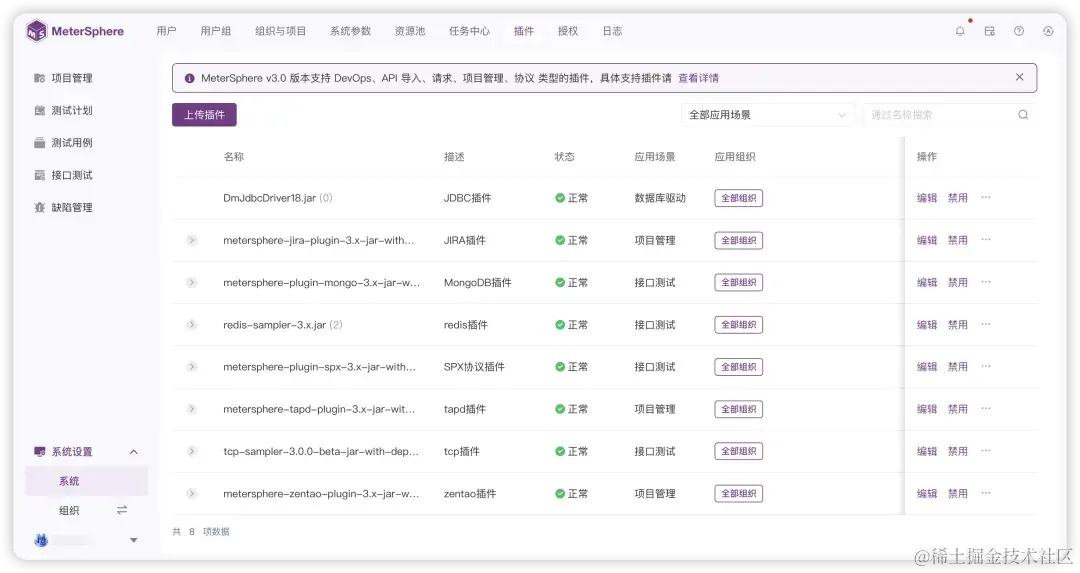Expand the metersphere-tapd-plugin row
1080x573 pixels.
pyautogui.click(x=191, y=409)
